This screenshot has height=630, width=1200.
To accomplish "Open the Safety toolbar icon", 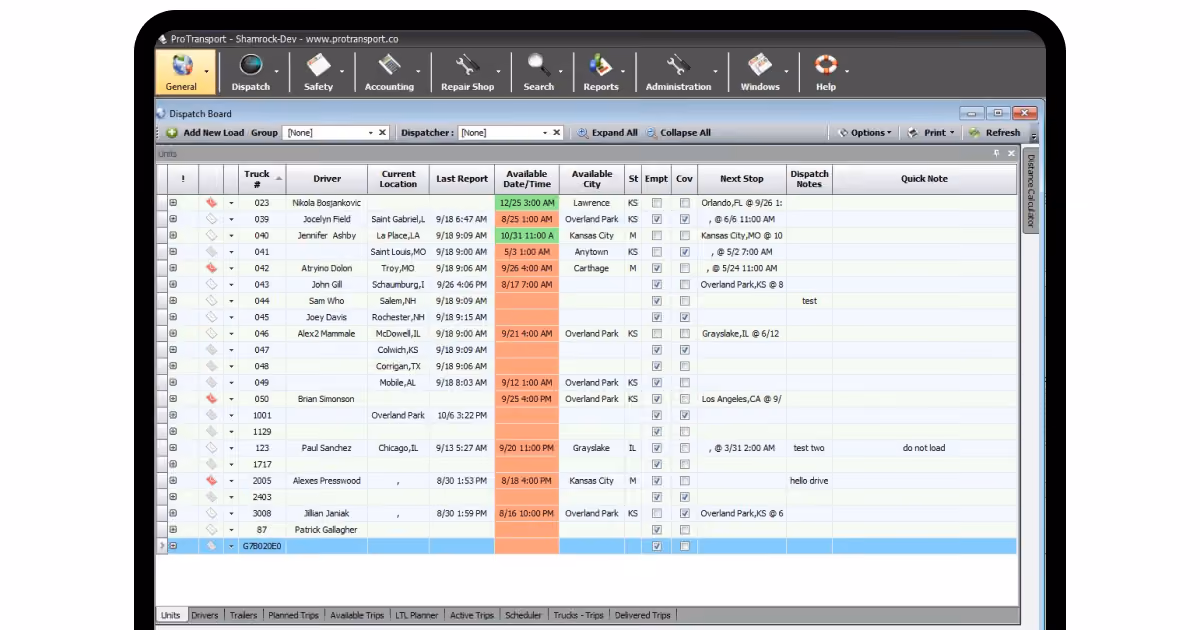I will pos(318,66).
